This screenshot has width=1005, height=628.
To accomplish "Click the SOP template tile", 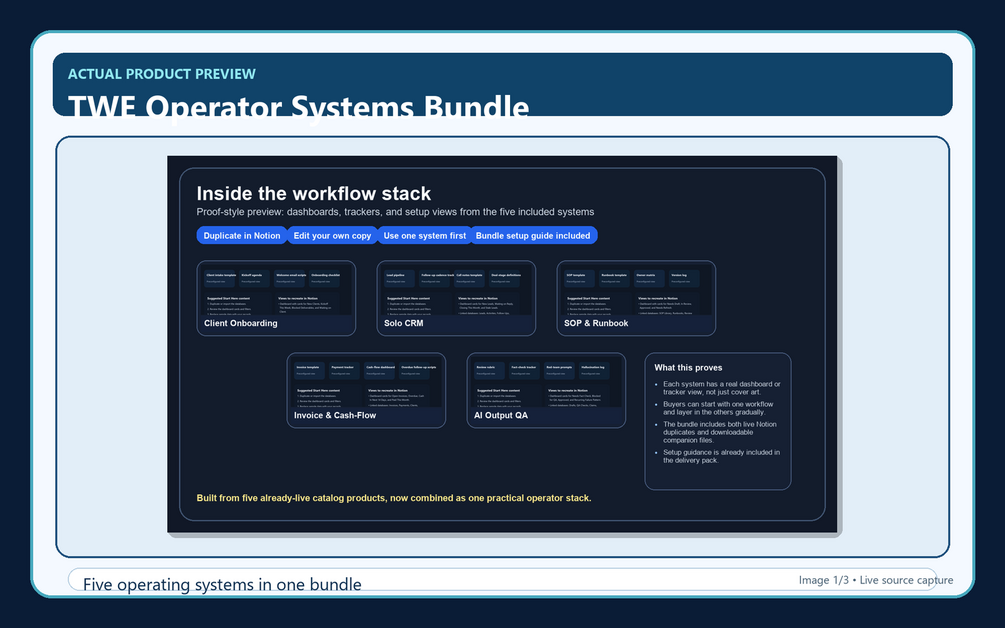I will [581, 278].
